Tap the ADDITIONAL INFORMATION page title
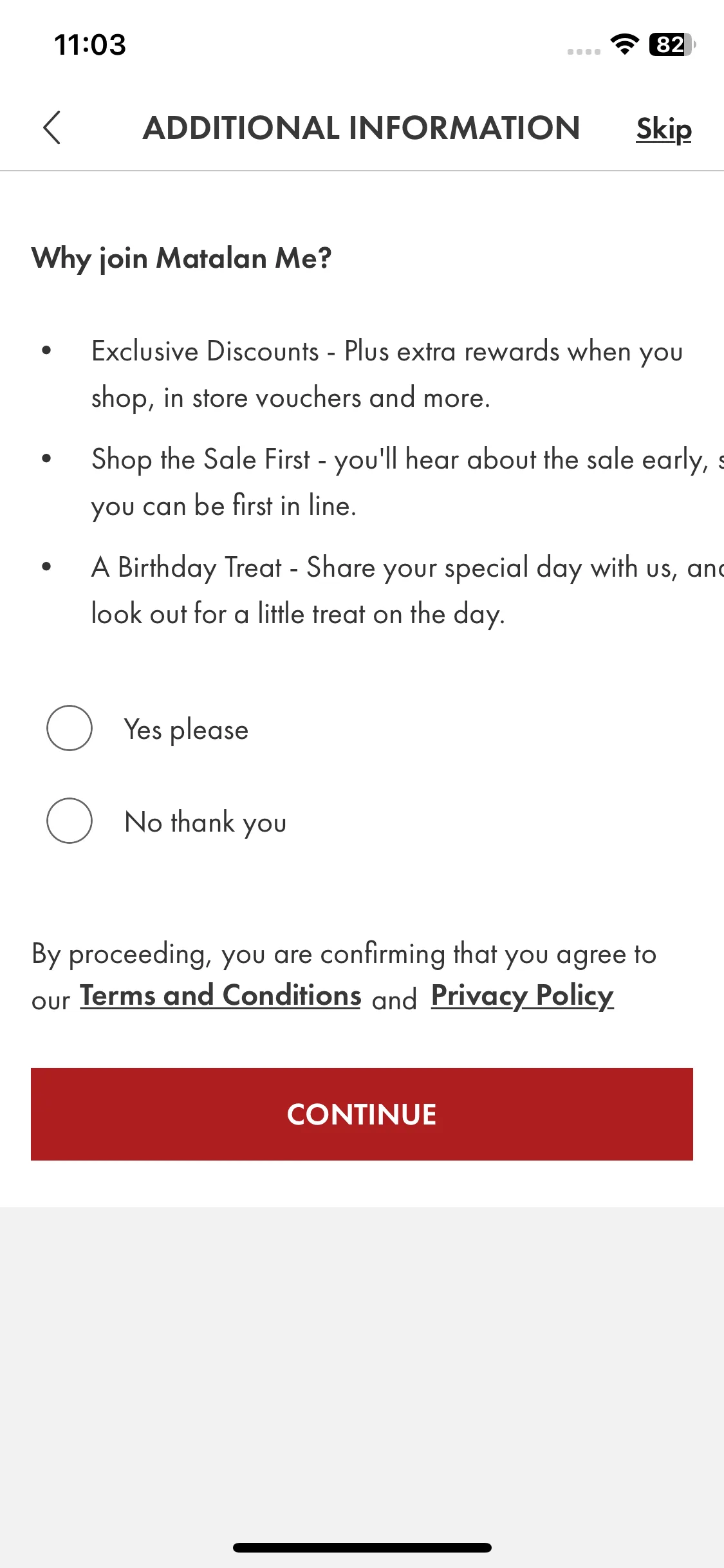This screenshot has height=1568, width=724. coord(362,127)
